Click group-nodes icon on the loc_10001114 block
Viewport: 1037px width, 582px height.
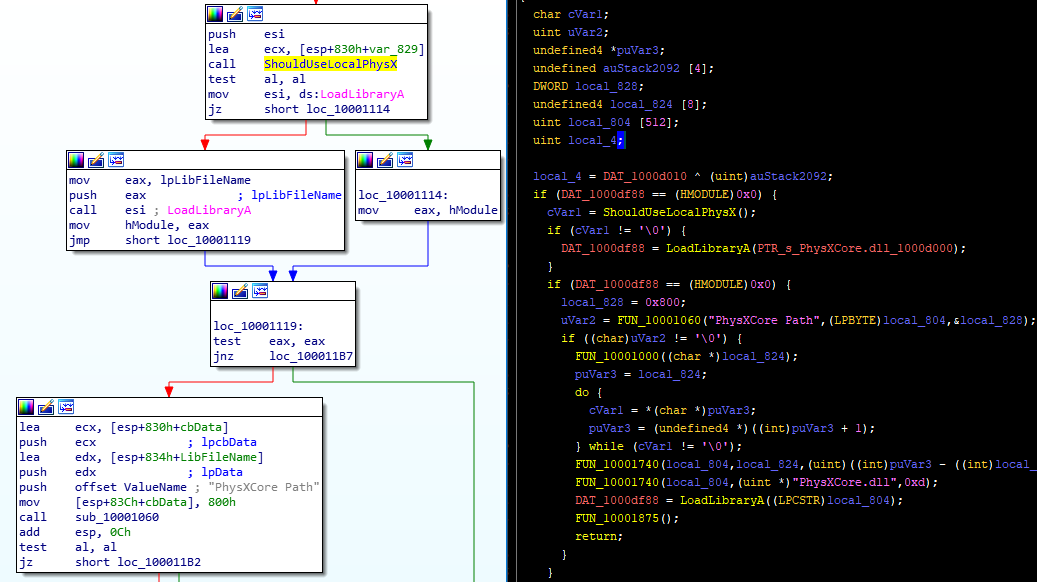click(x=405, y=160)
